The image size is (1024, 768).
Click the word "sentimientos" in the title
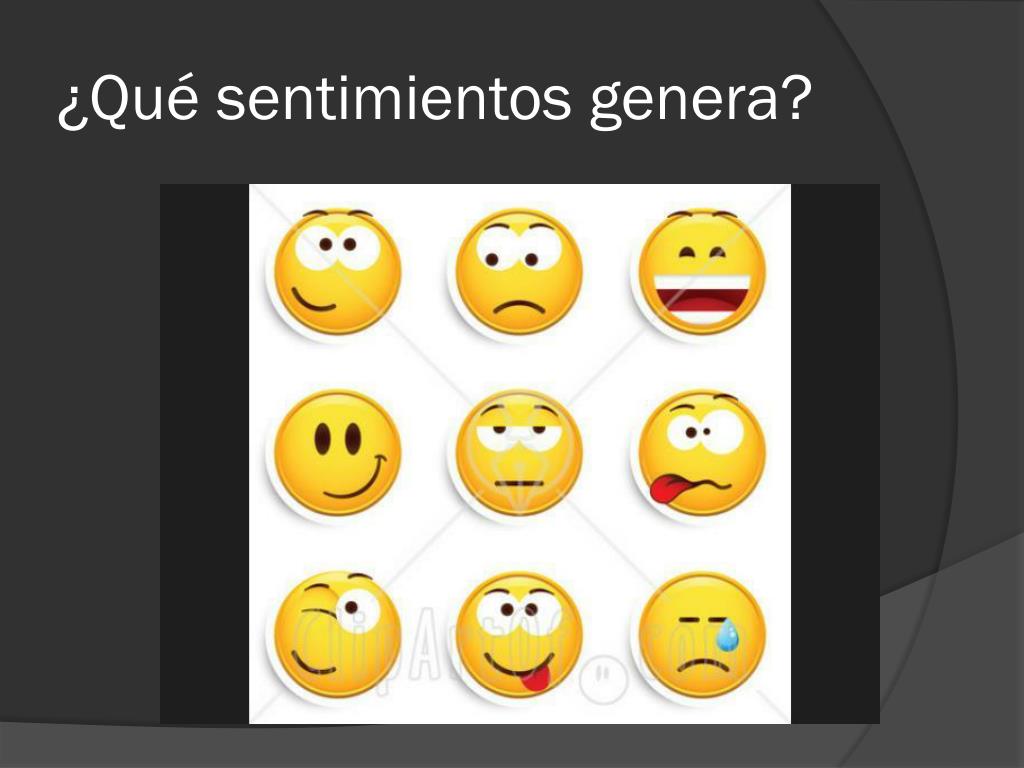[394, 99]
